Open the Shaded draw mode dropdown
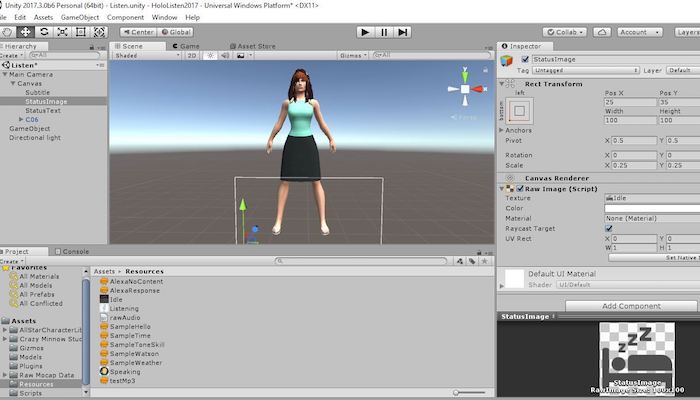This screenshot has height=400, width=700. coord(146,55)
